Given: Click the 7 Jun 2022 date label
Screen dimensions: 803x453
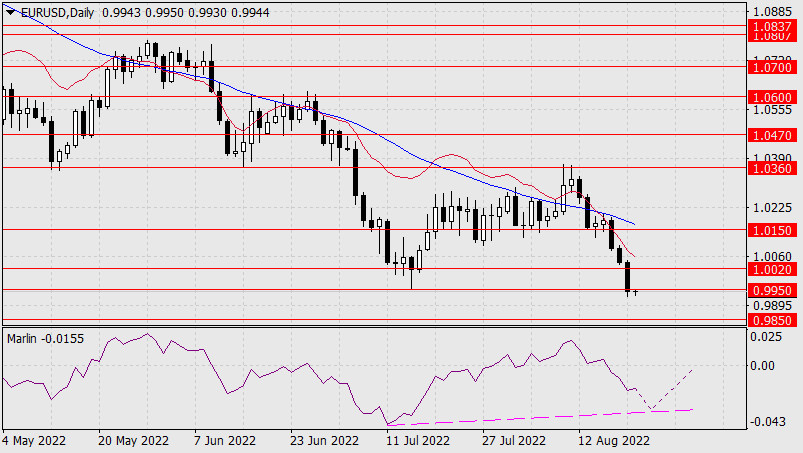Looking at the screenshot, I should (x=225, y=441).
